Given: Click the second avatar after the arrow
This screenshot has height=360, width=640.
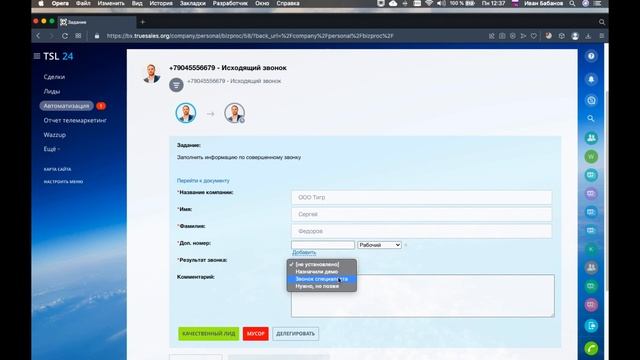Looking at the screenshot, I should pyautogui.click(x=235, y=113).
